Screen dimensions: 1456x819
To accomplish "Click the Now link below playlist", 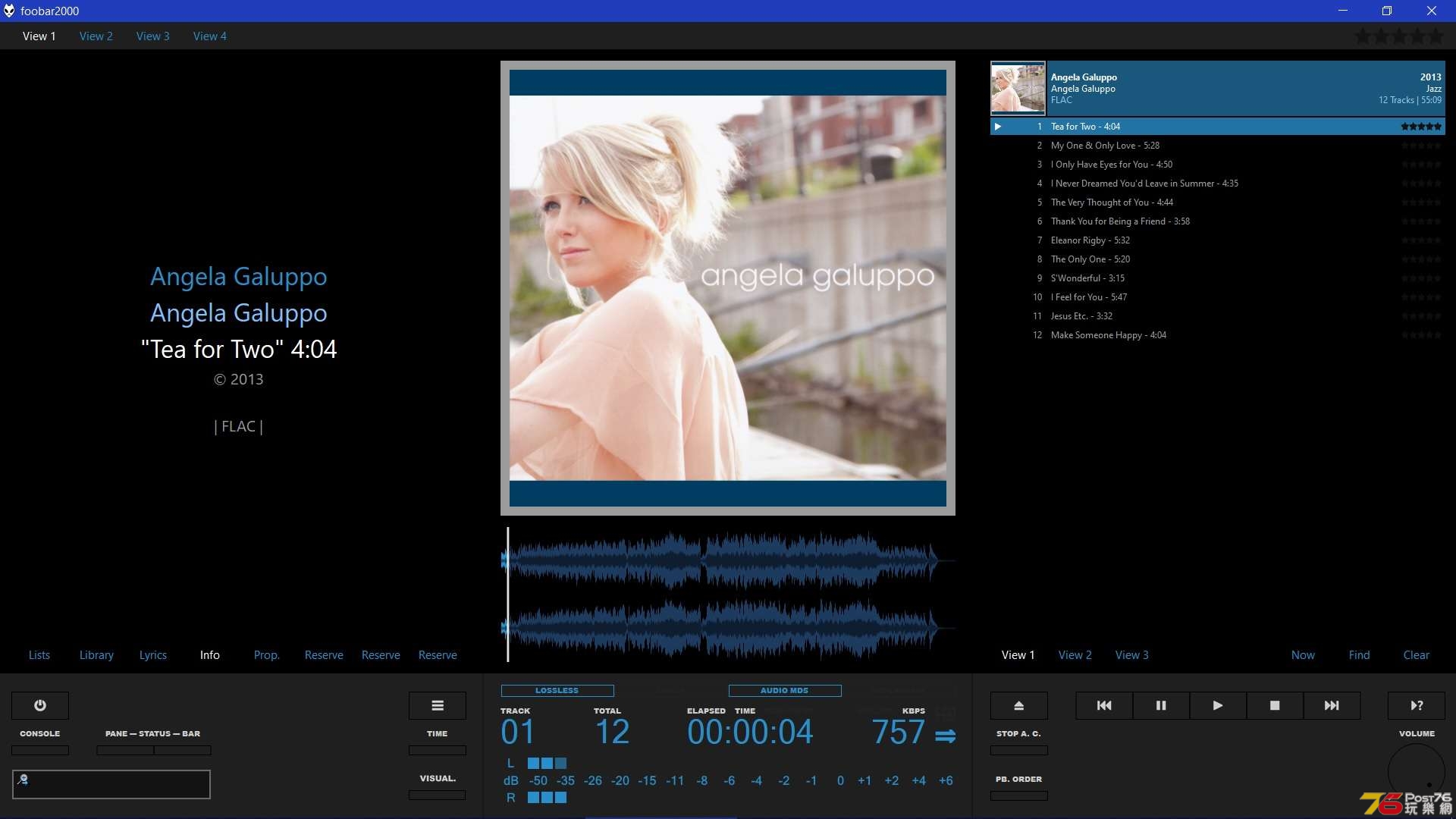I will click(1304, 655).
